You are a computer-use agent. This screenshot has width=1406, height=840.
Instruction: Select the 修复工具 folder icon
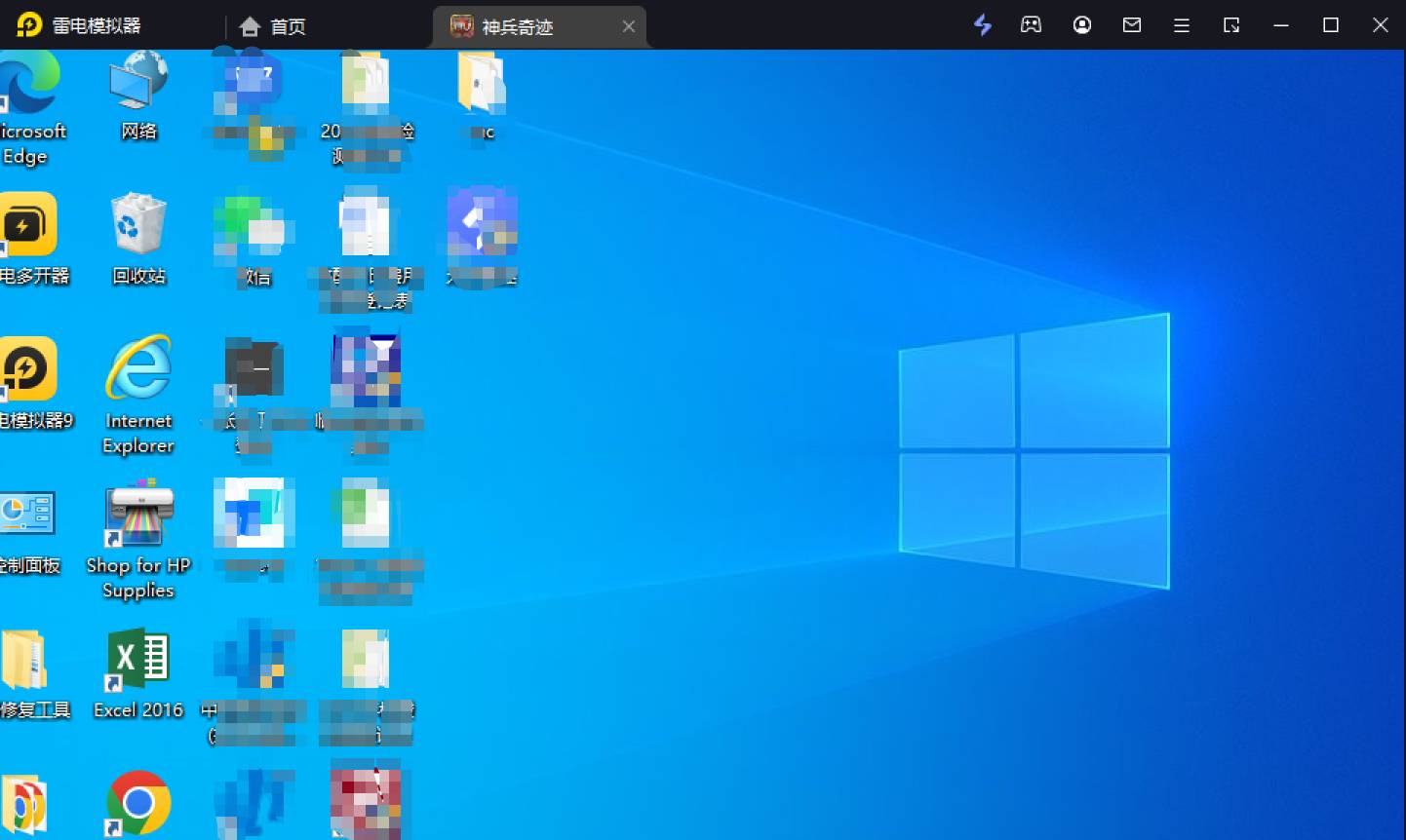(33, 674)
